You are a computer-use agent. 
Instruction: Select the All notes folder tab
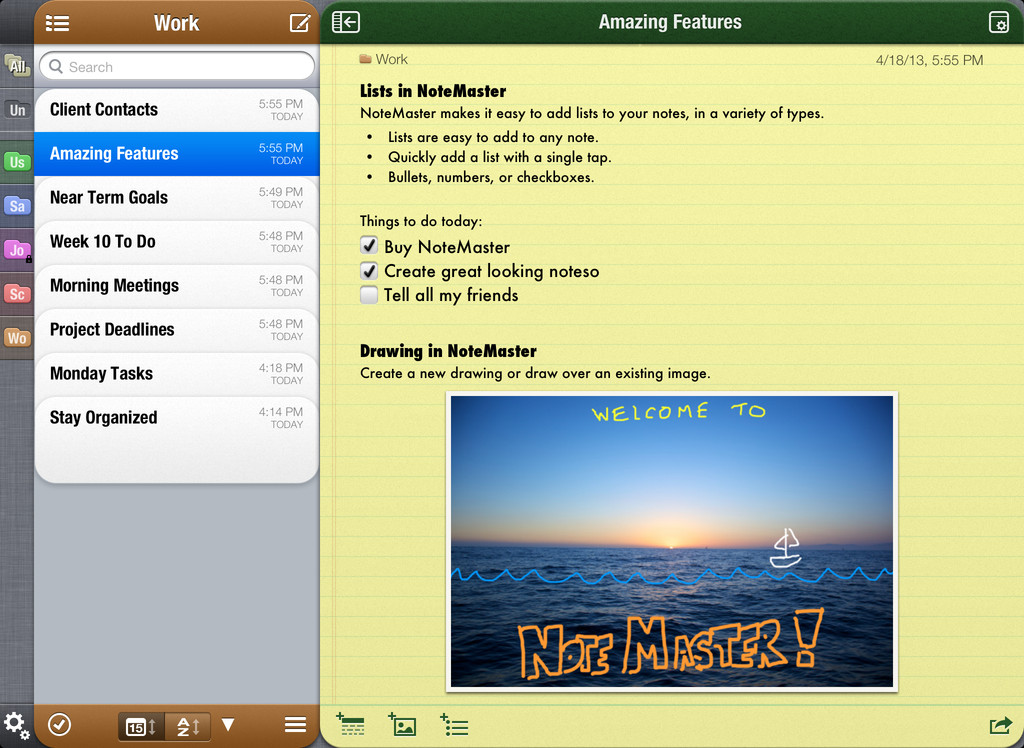point(17,65)
